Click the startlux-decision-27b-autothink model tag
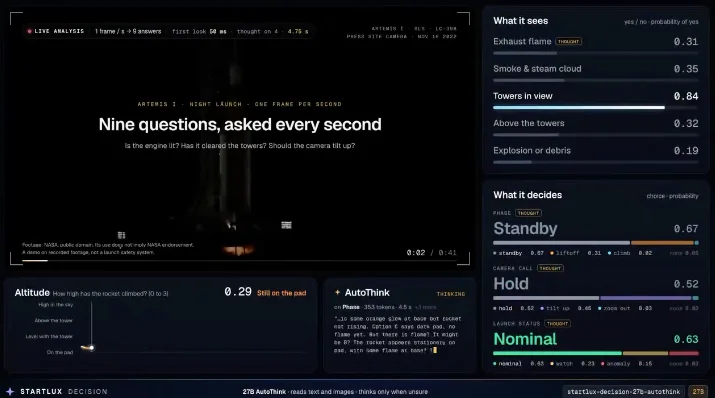The height and width of the screenshot is (398, 715). tap(623, 392)
